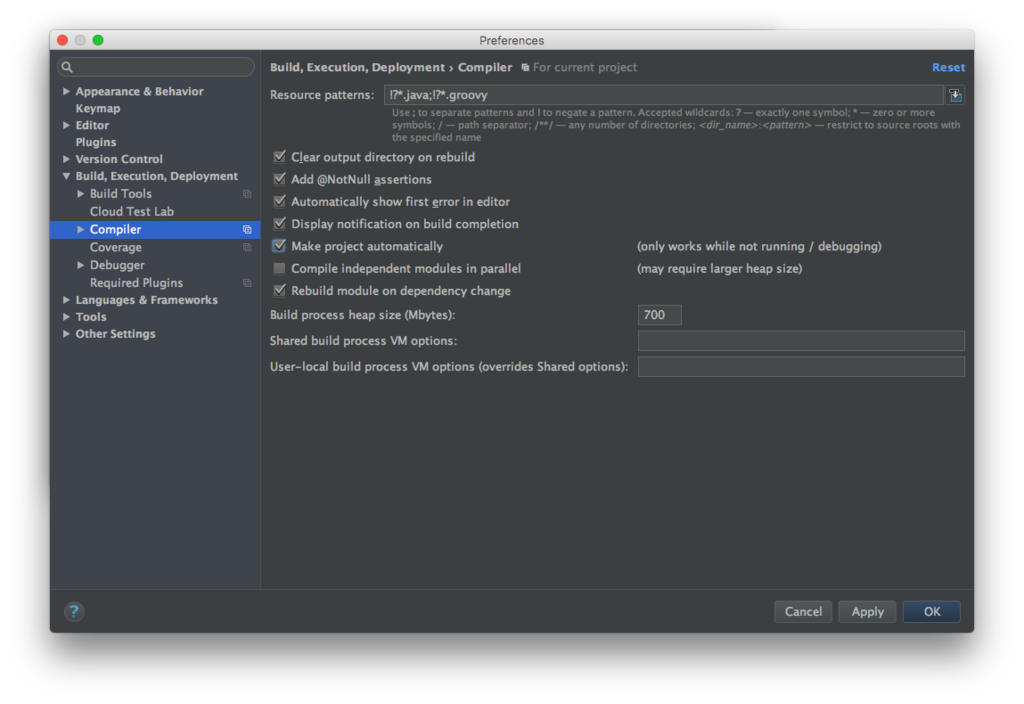This screenshot has height=704, width=1024.
Task: Expand the Languages & Frameworks node
Action: point(67,300)
